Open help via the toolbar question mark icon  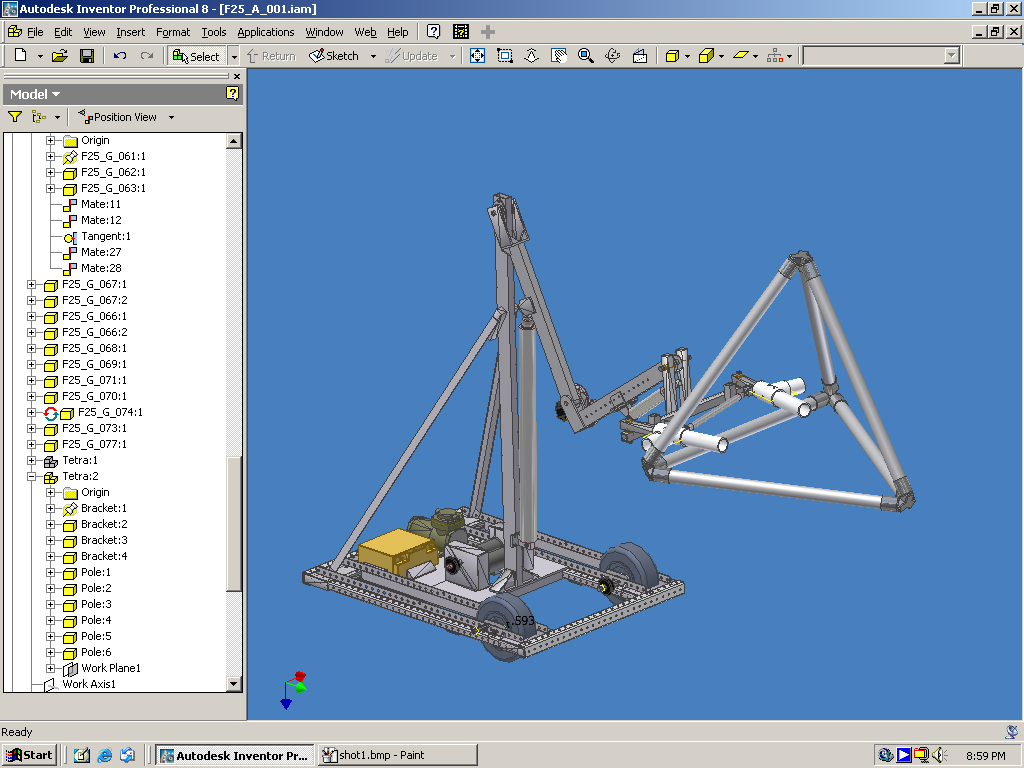pos(434,31)
